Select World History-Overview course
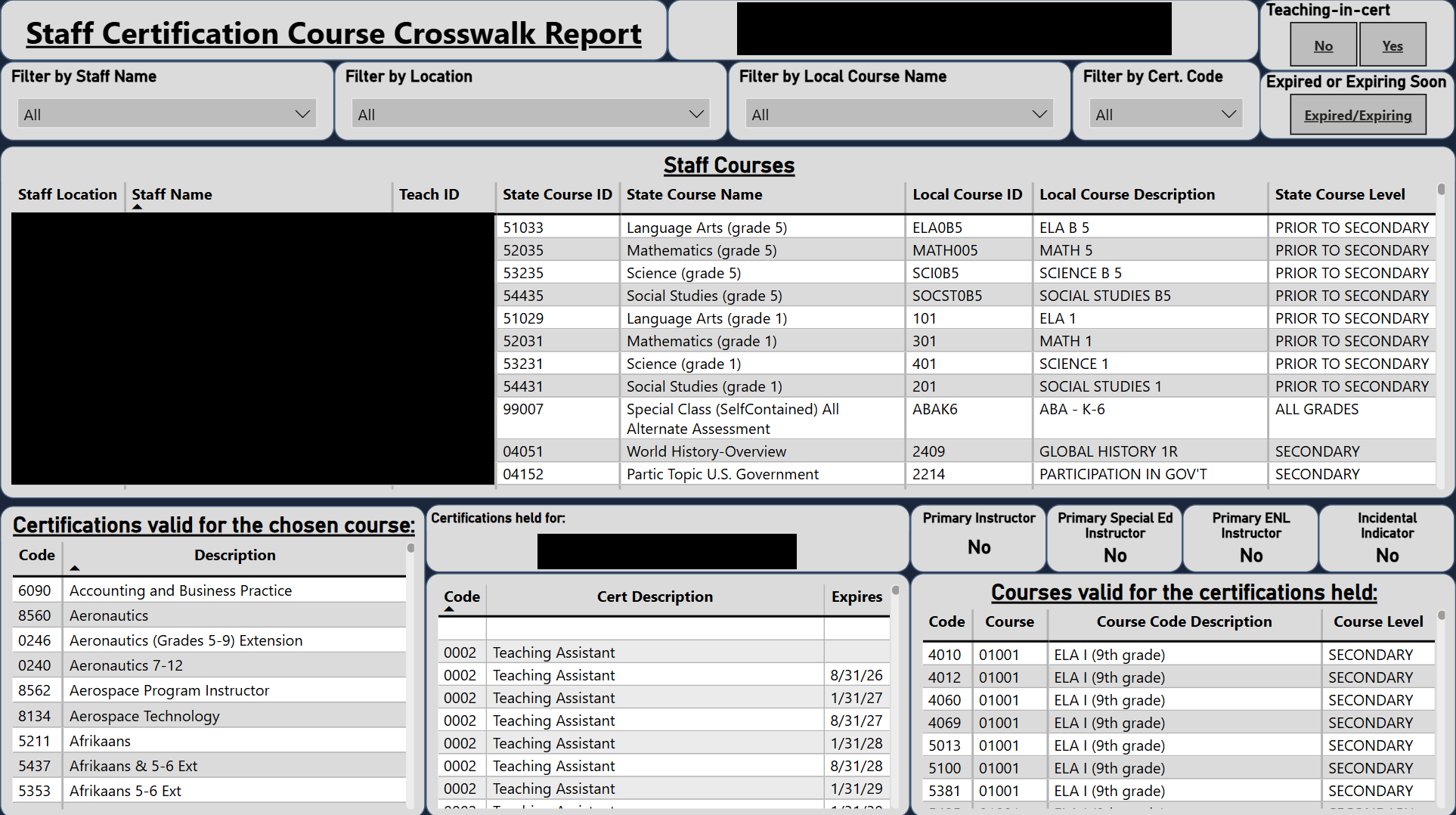The width and height of the screenshot is (1456, 815). click(x=706, y=451)
